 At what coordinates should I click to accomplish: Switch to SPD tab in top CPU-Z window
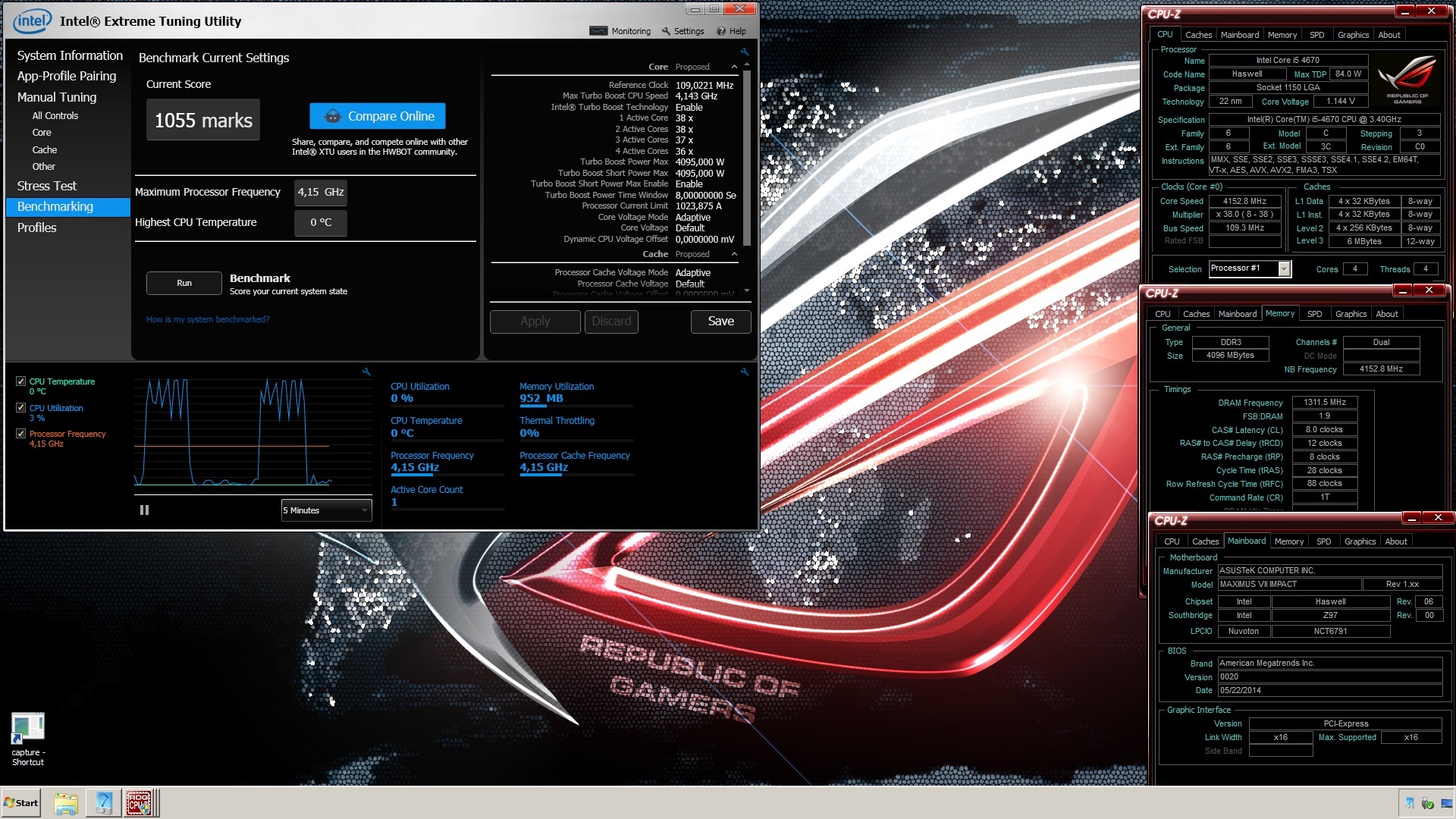tap(1317, 35)
